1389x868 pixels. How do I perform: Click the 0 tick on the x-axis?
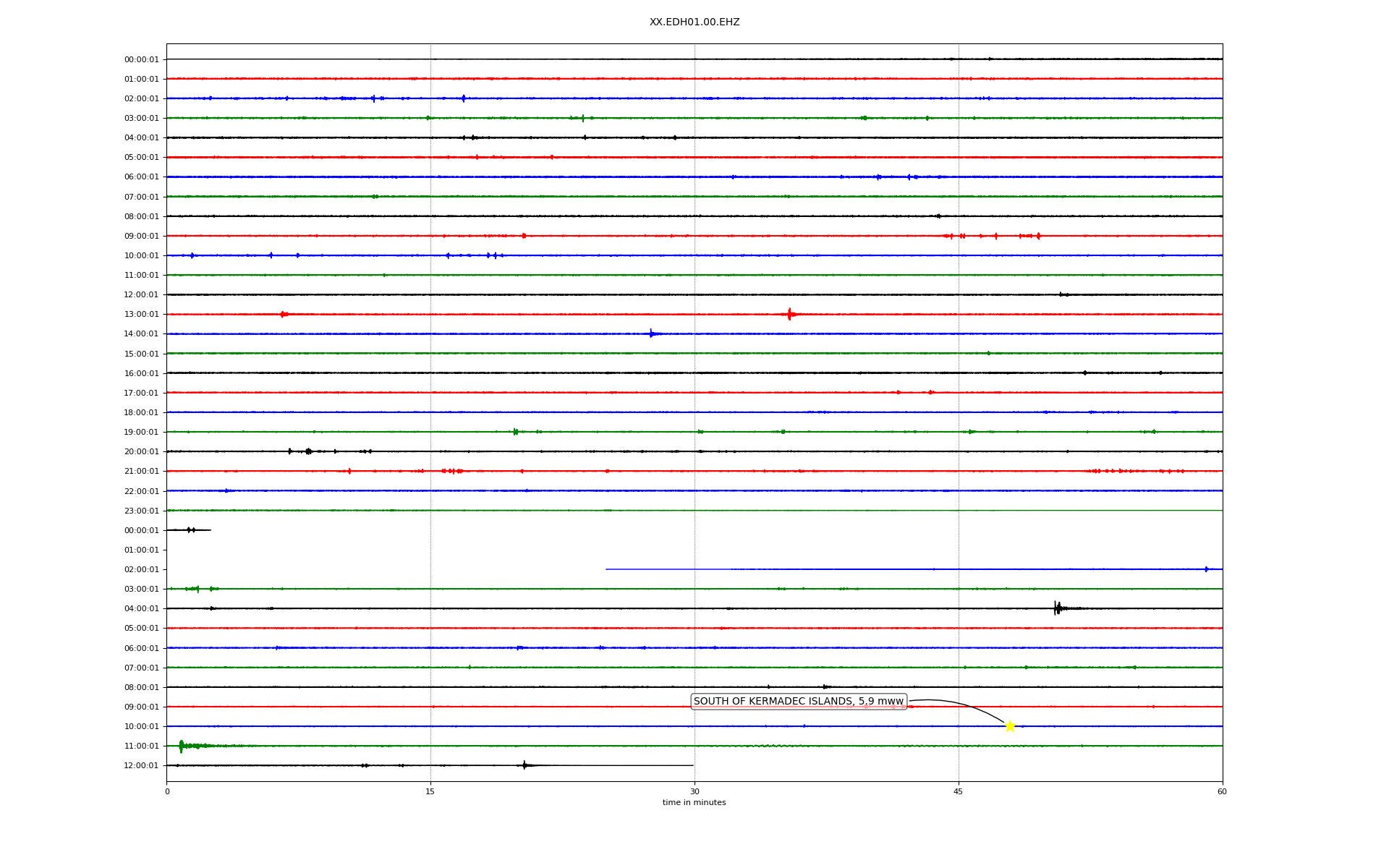(167, 791)
